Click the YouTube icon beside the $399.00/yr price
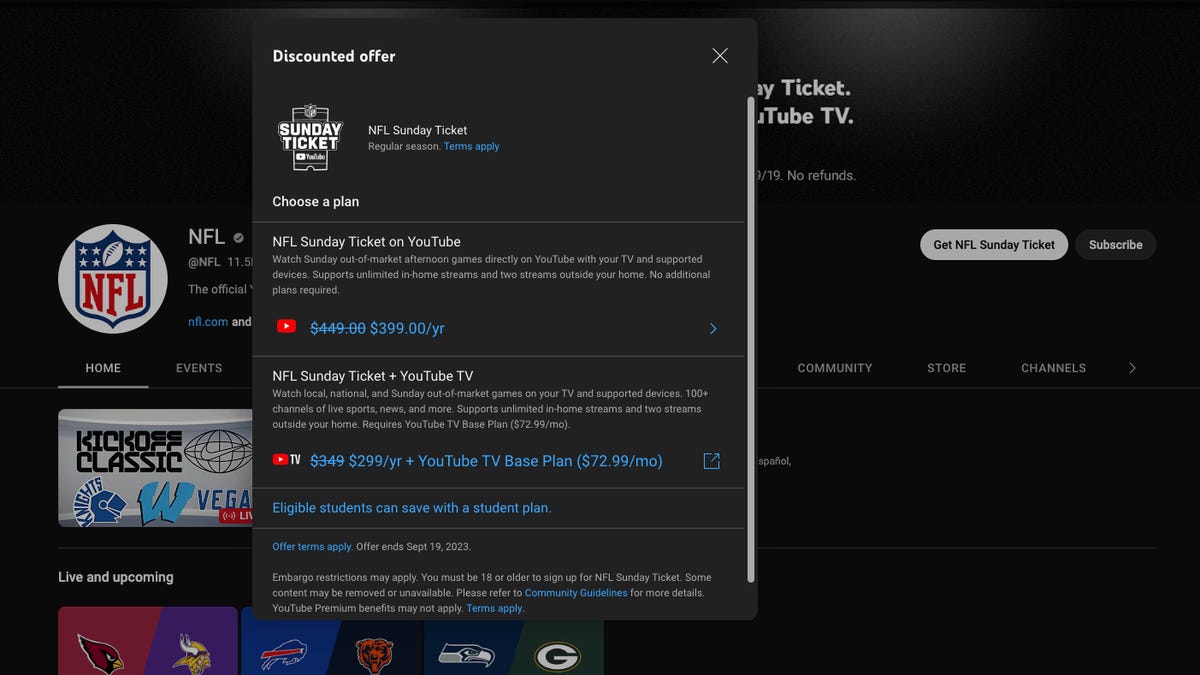1200x675 pixels. click(287, 327)
